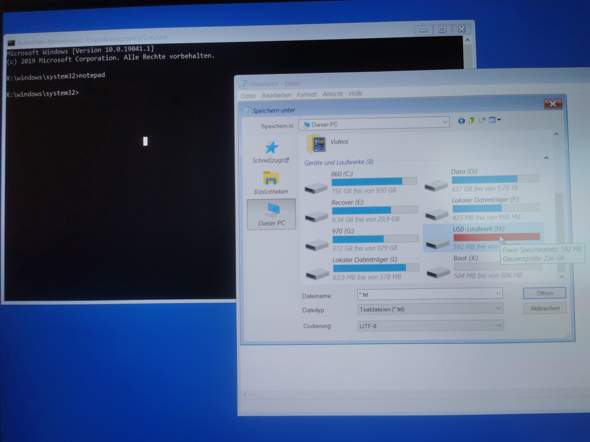Click drive (C:) blue capacity bar
590x442 pixels.
click(x=374, y=181)
